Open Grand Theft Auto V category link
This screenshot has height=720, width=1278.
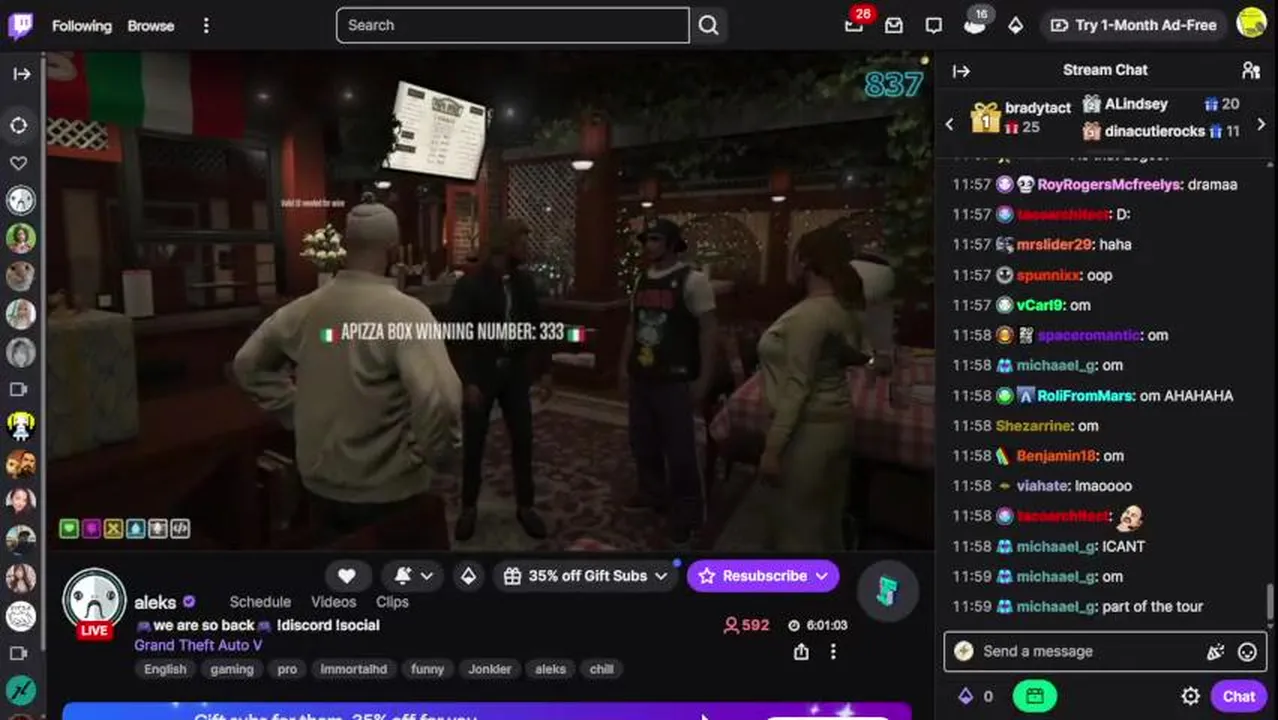coord(198,645)
